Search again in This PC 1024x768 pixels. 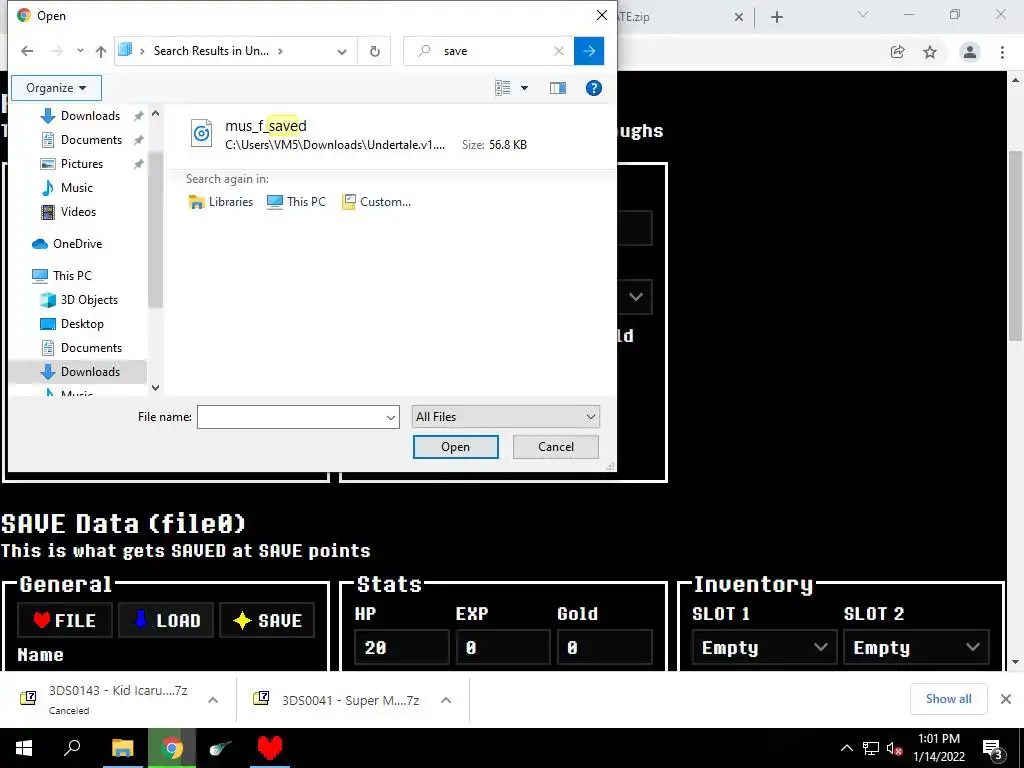click(x=296, y=202)
